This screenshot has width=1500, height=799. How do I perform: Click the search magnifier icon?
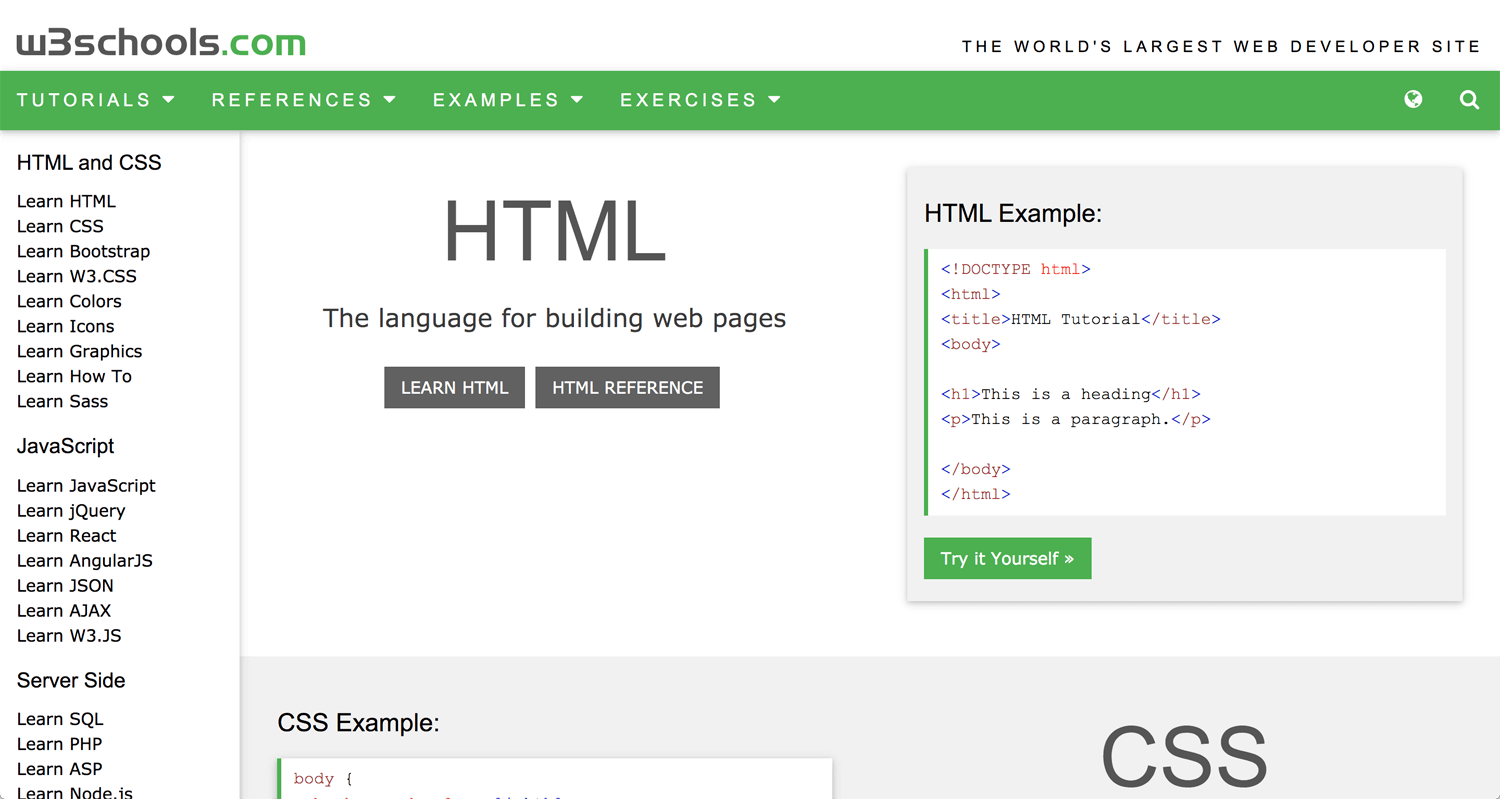[1469, 99]
